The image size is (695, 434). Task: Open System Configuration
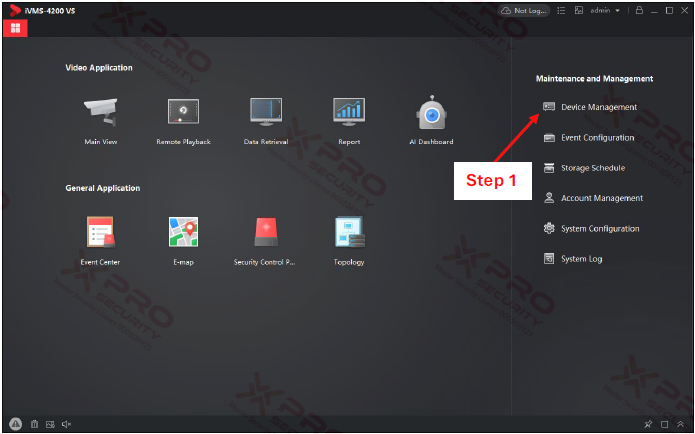[591, 229]
